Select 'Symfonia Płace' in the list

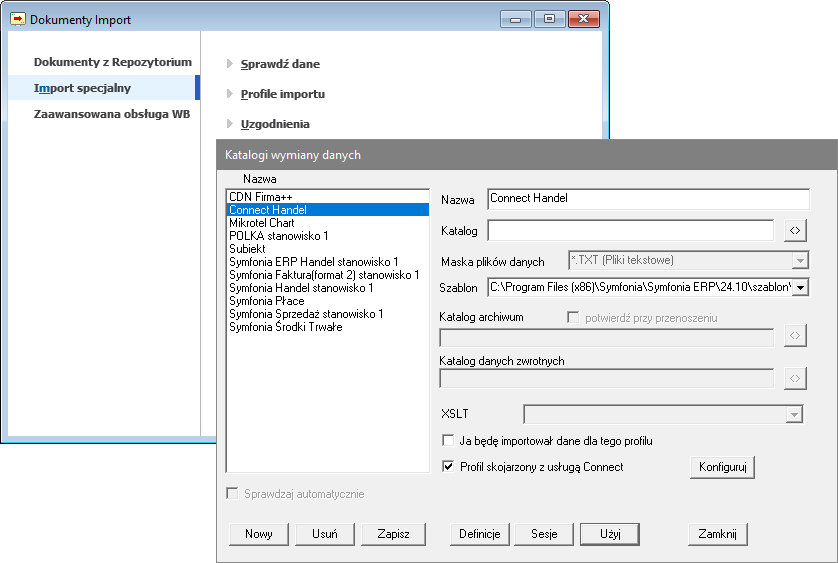pos(264,301)
